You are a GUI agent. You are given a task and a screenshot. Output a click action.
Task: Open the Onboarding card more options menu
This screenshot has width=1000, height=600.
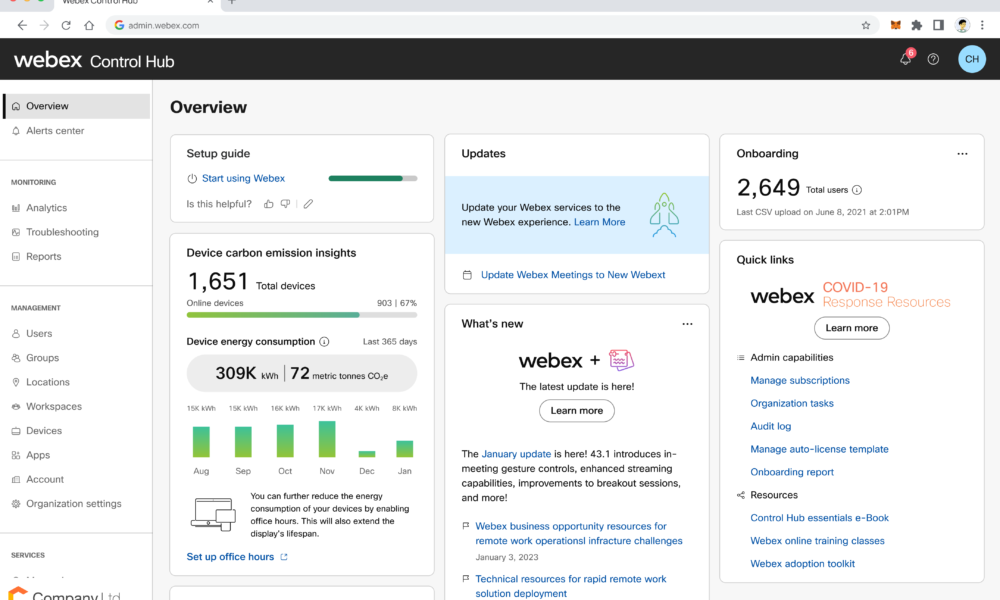962,154
